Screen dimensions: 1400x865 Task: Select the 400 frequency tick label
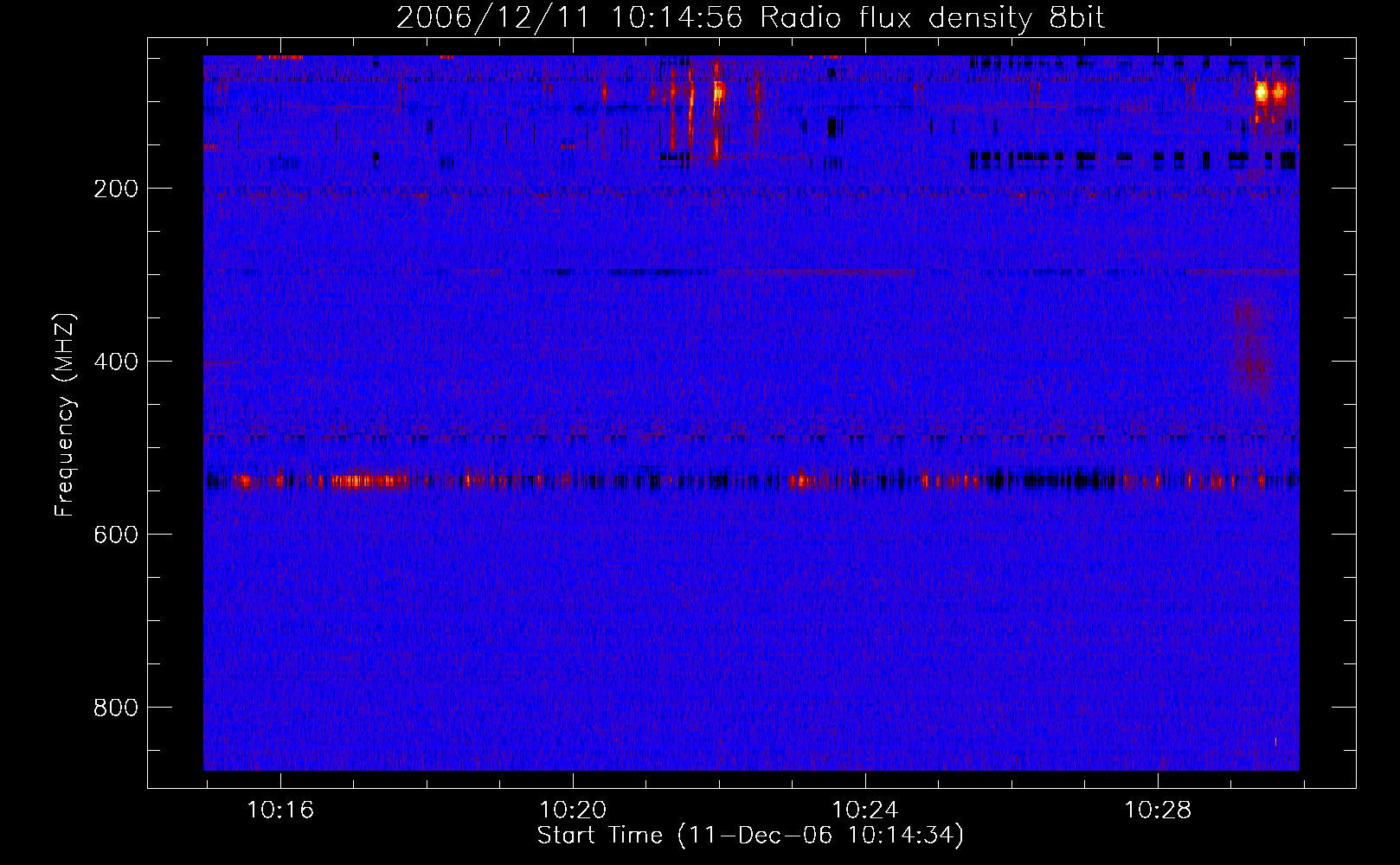point(116,362)
